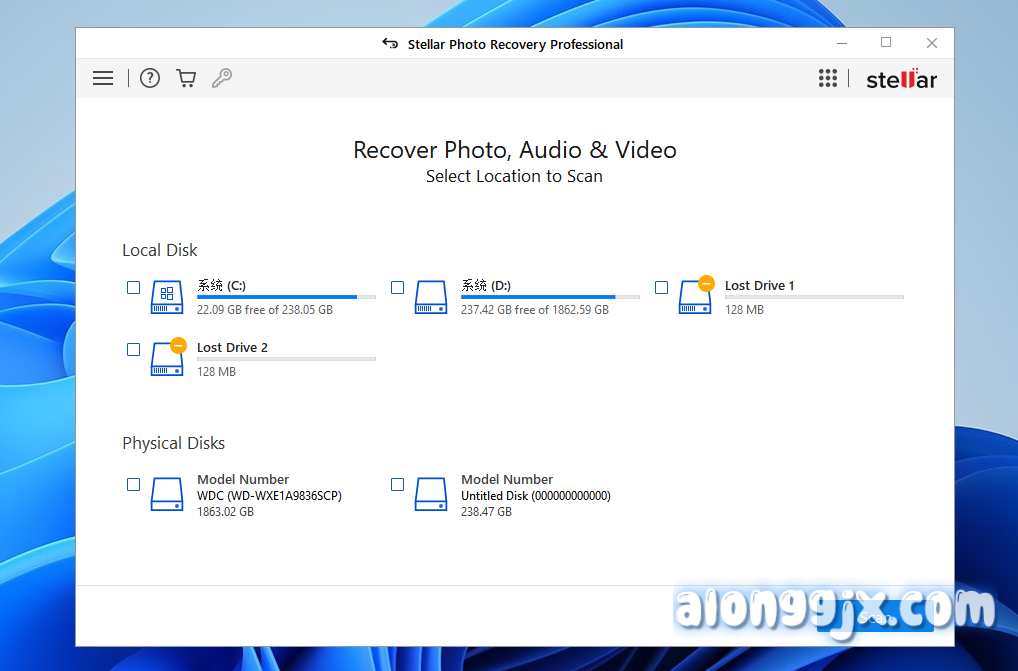Click the C: drive usage bar

(286, 297)
